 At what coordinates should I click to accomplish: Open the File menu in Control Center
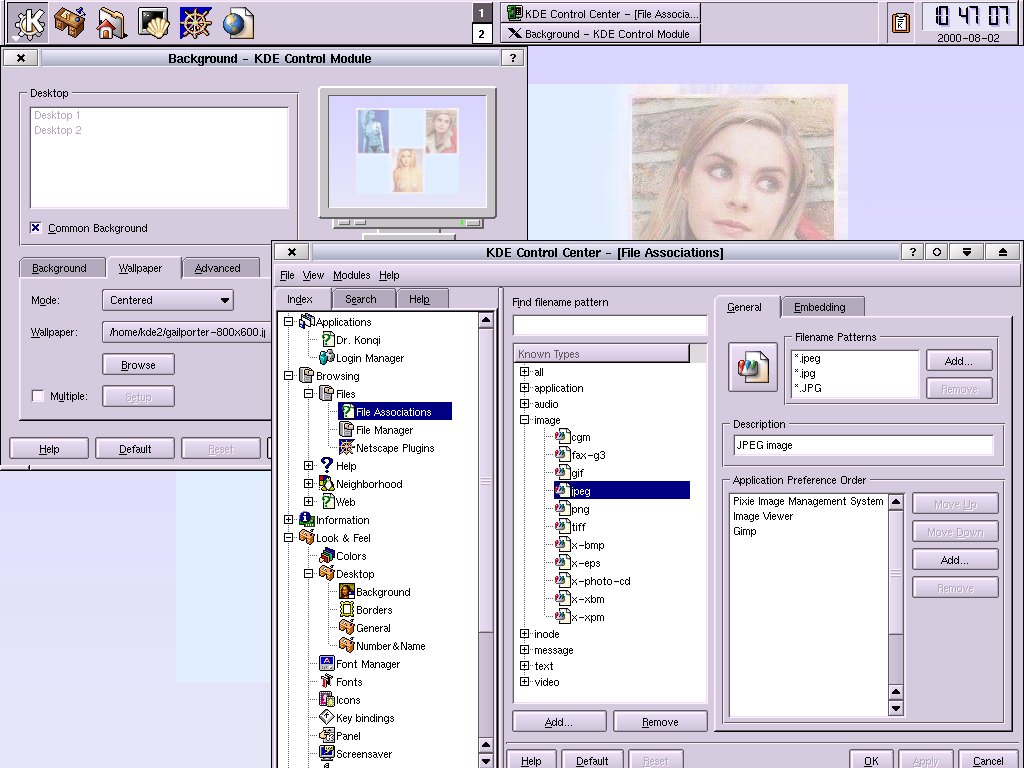coord(287,276)
